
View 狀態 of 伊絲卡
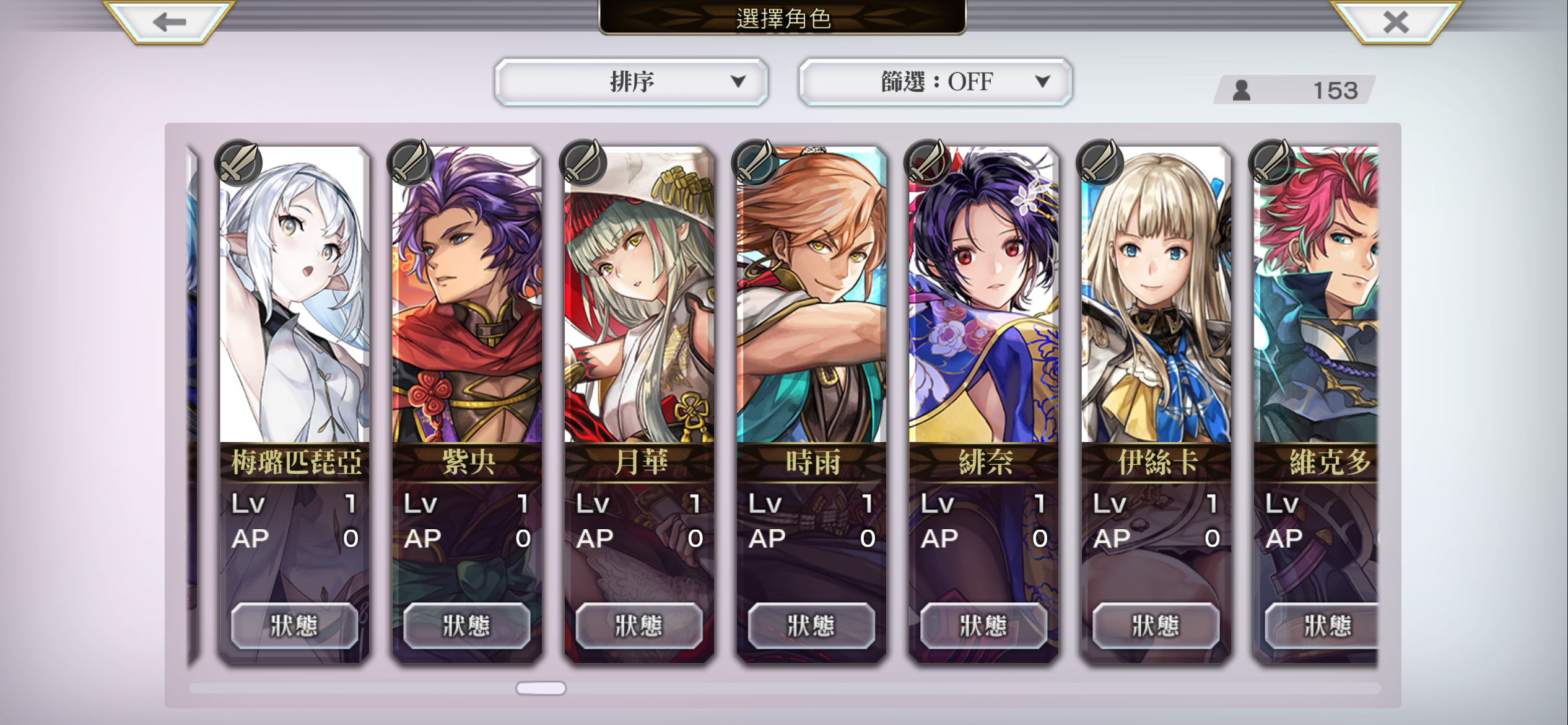[1156, 626]
